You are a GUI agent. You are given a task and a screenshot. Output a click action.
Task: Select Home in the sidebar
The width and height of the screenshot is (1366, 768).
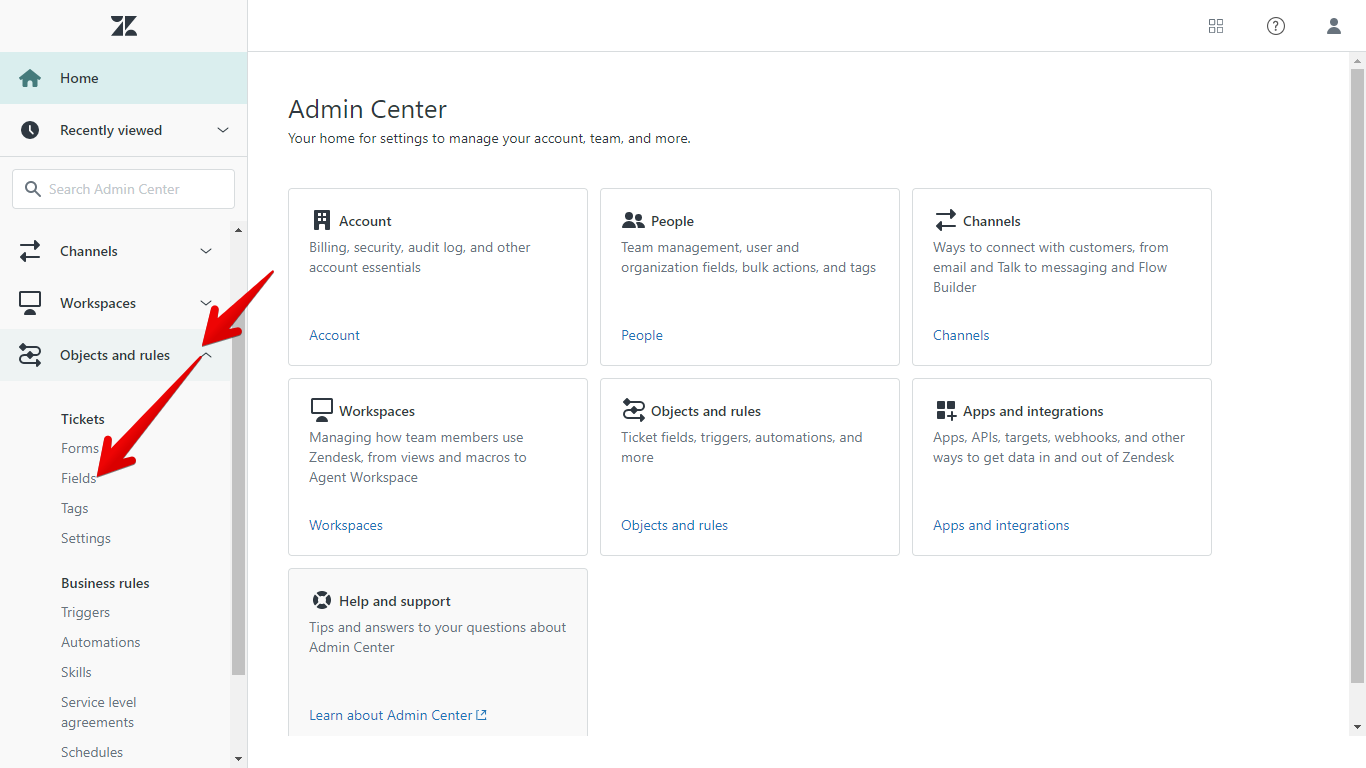[x=123, y=78]
